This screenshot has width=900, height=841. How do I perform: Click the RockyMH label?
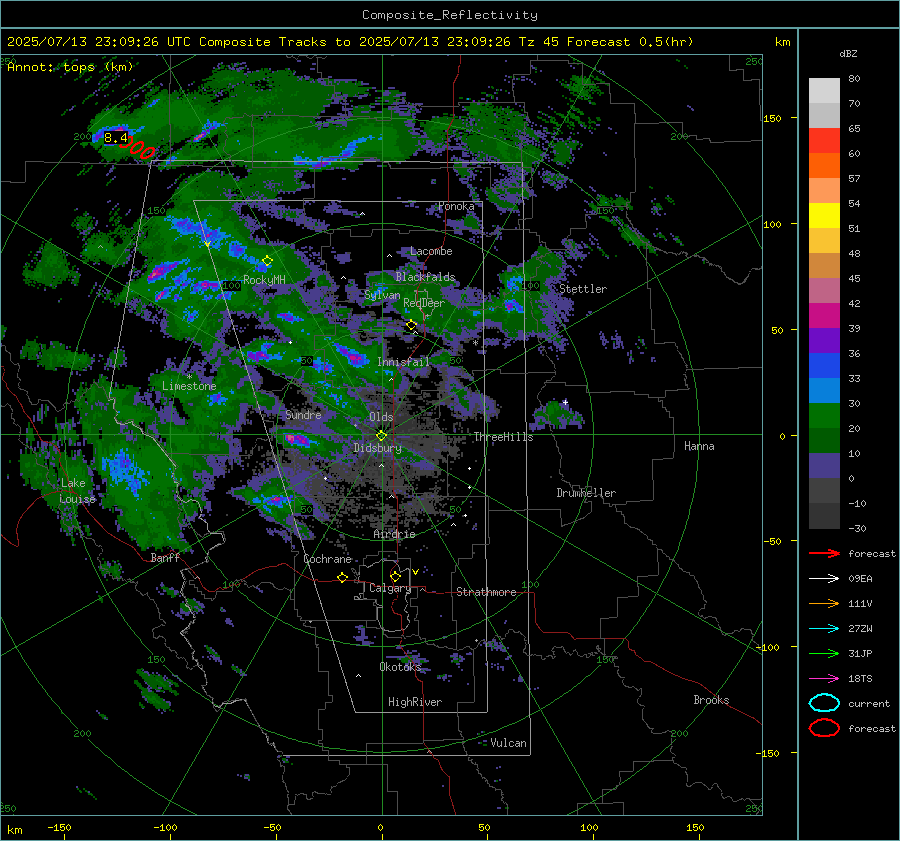pyautogui.click(x=264, y=280)
